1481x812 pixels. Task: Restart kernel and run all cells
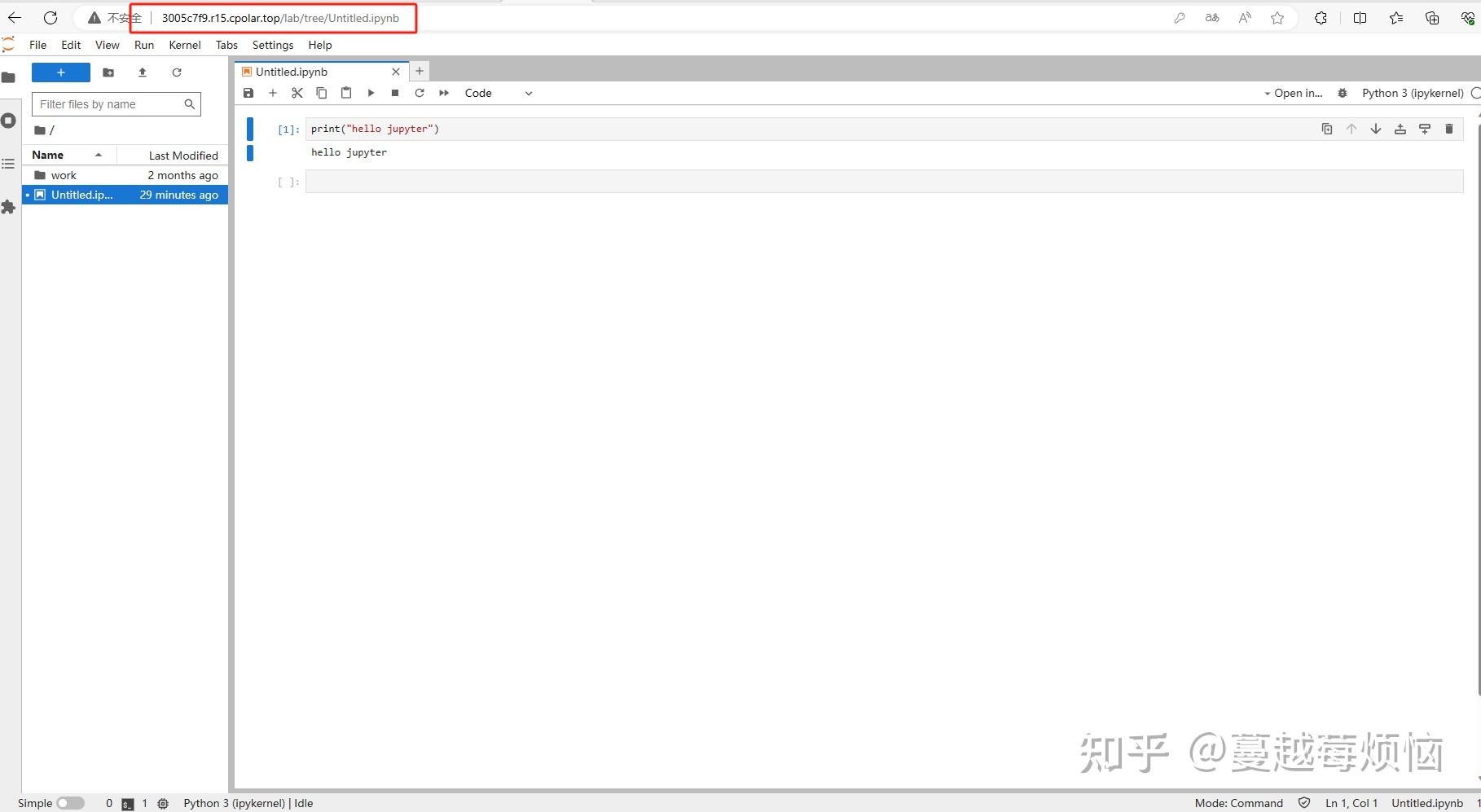pos(443,93)
